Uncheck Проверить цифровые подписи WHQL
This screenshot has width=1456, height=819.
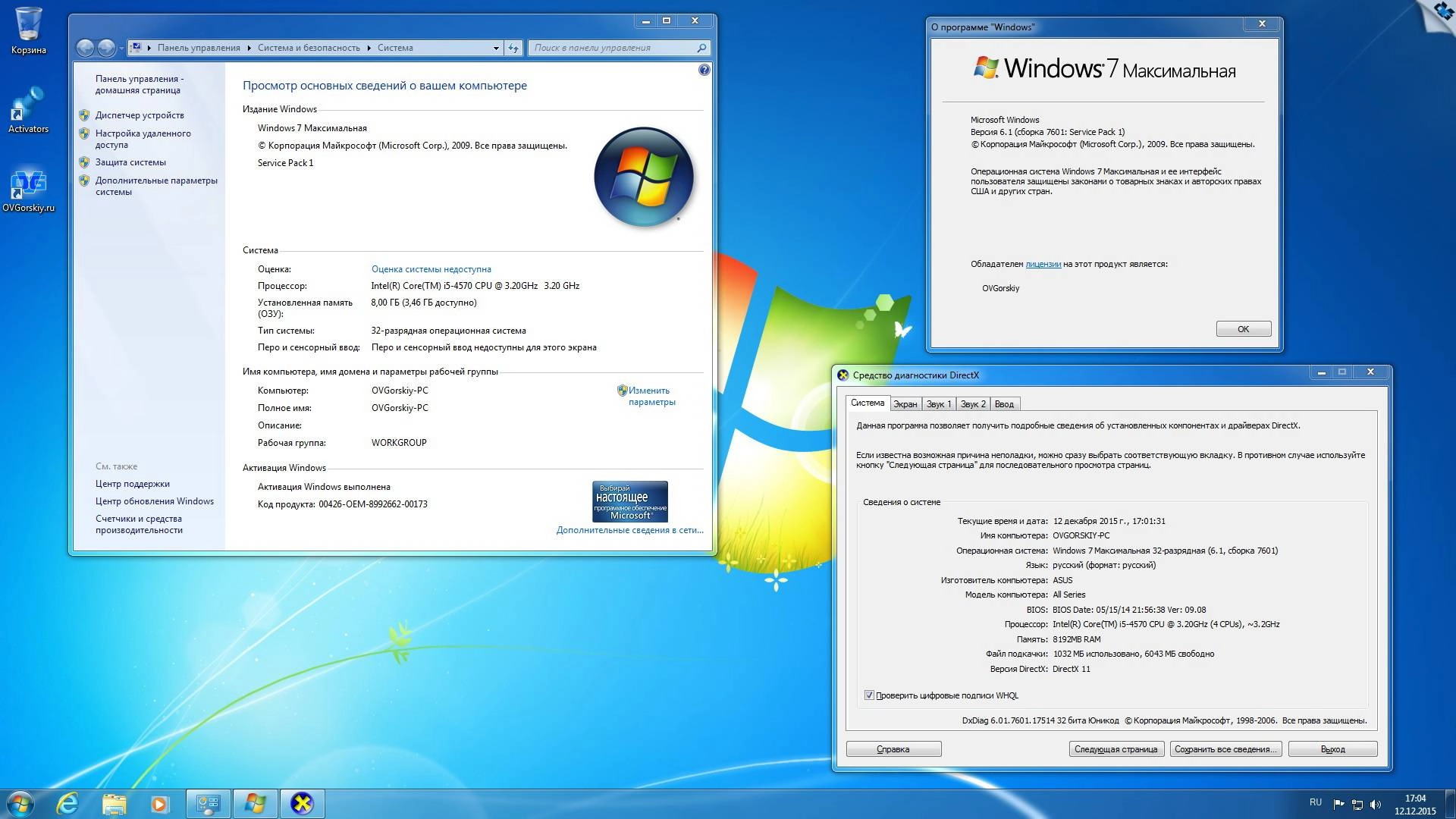pos(868,695)
